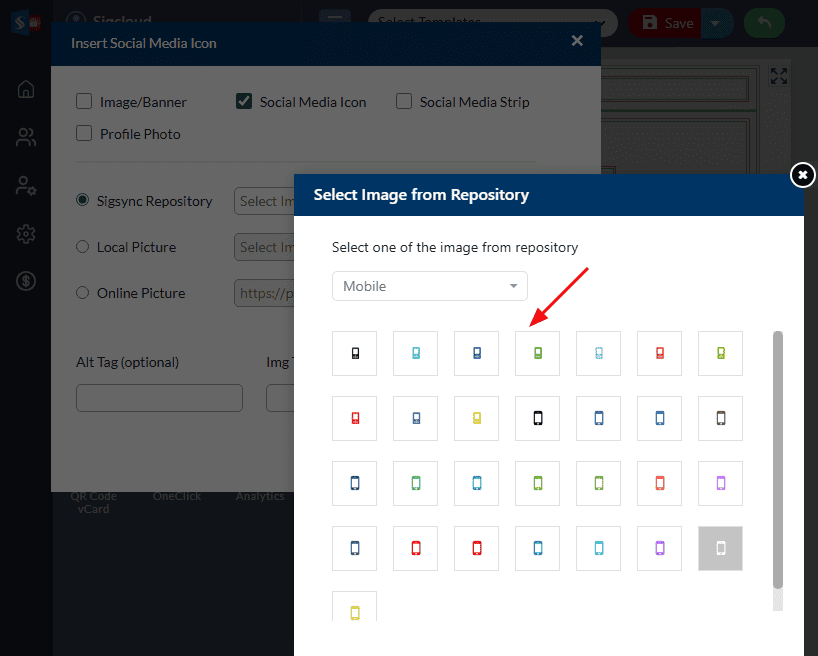Open the Save button dropdown arrow
The image size is (818, 656).
716,22
